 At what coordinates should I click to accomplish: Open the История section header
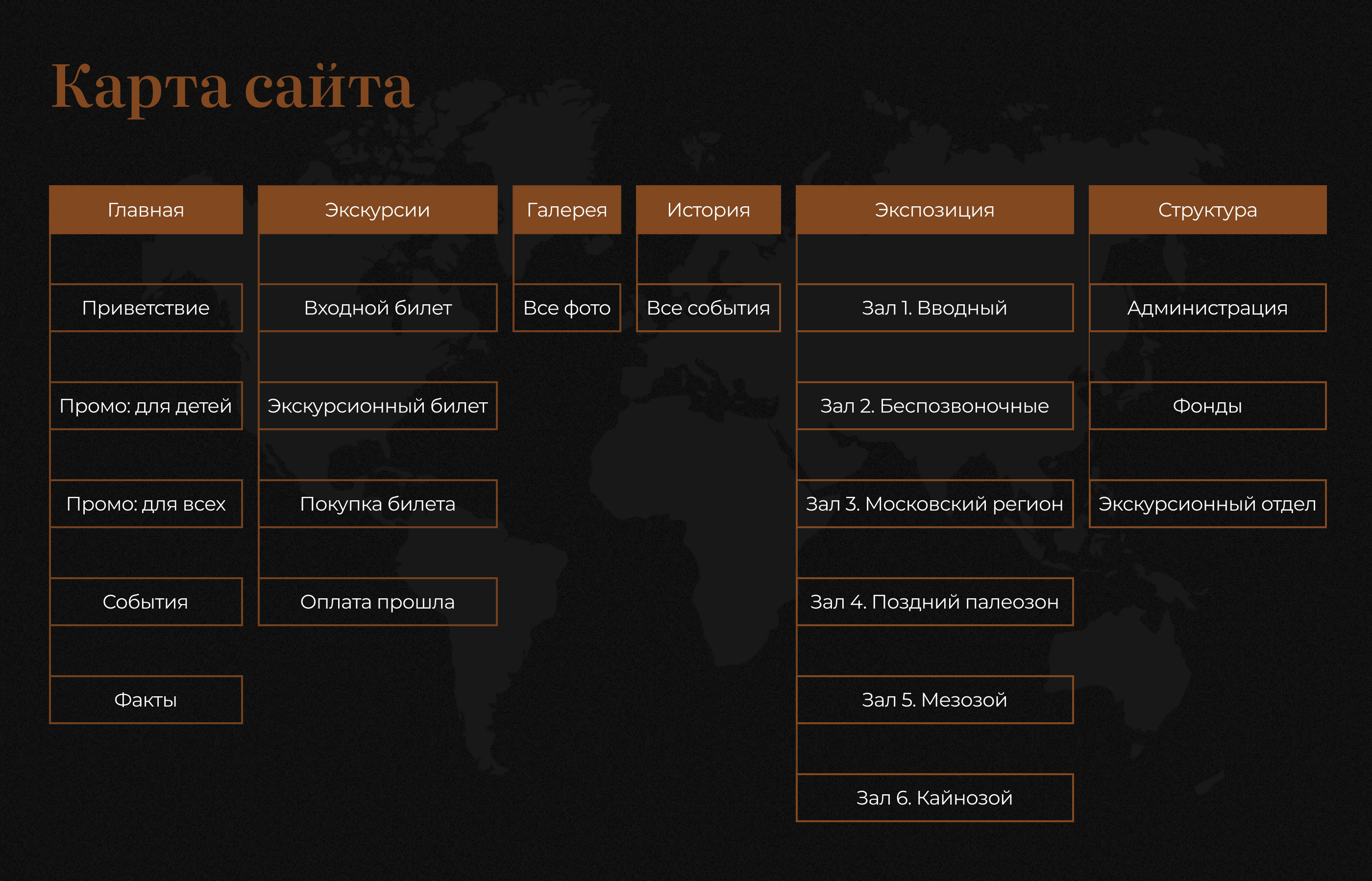tap(709, 210)
